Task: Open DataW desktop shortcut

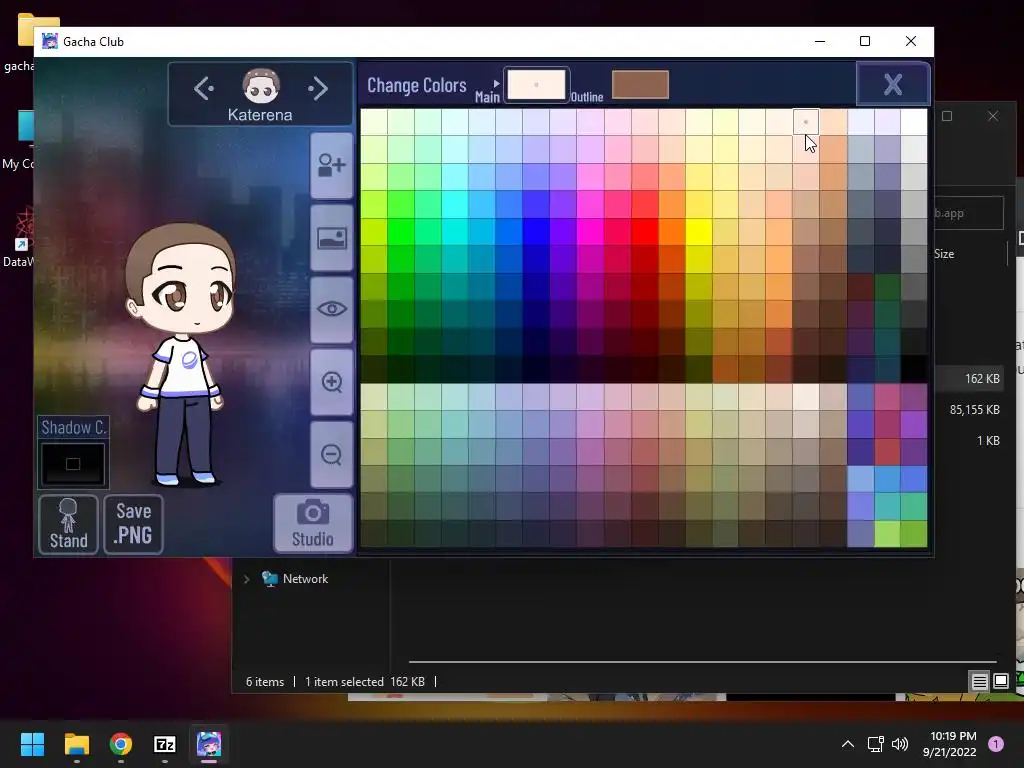Action: click(x=18, y=237)
